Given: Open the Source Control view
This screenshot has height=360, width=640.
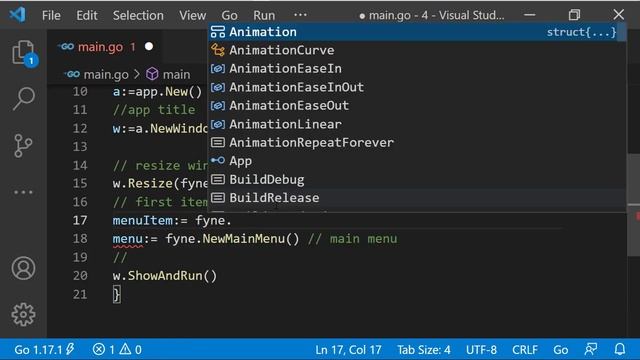Looking at the screenshot, I should point(23,145).
